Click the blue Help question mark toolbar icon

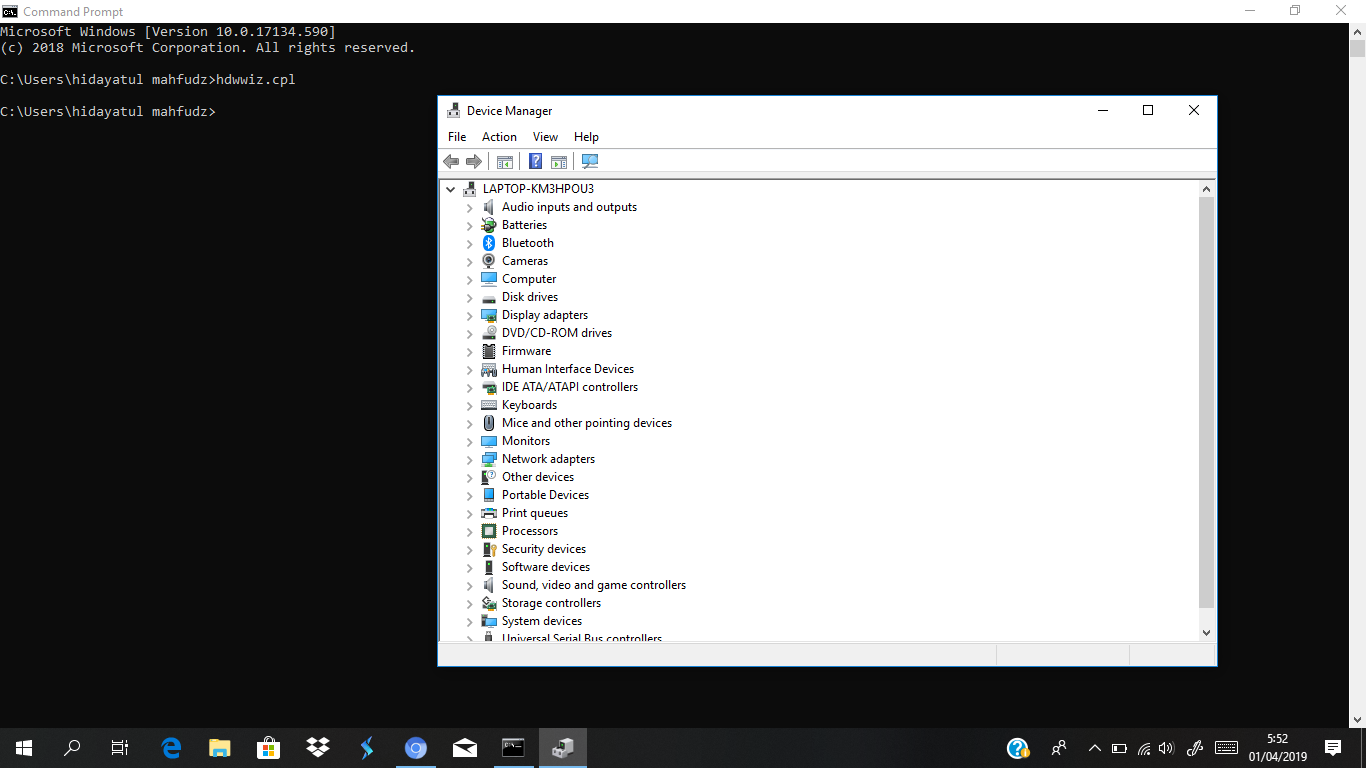coord(536,161)
